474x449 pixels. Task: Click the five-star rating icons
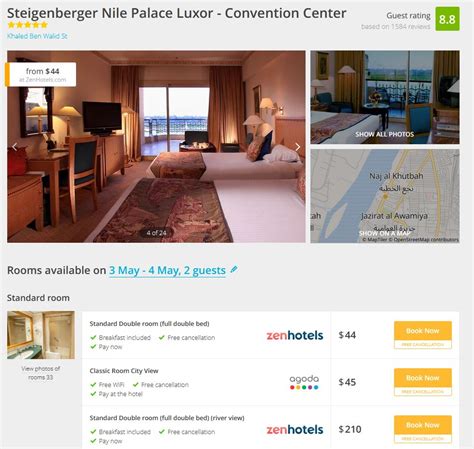click(x=28, y=25)
